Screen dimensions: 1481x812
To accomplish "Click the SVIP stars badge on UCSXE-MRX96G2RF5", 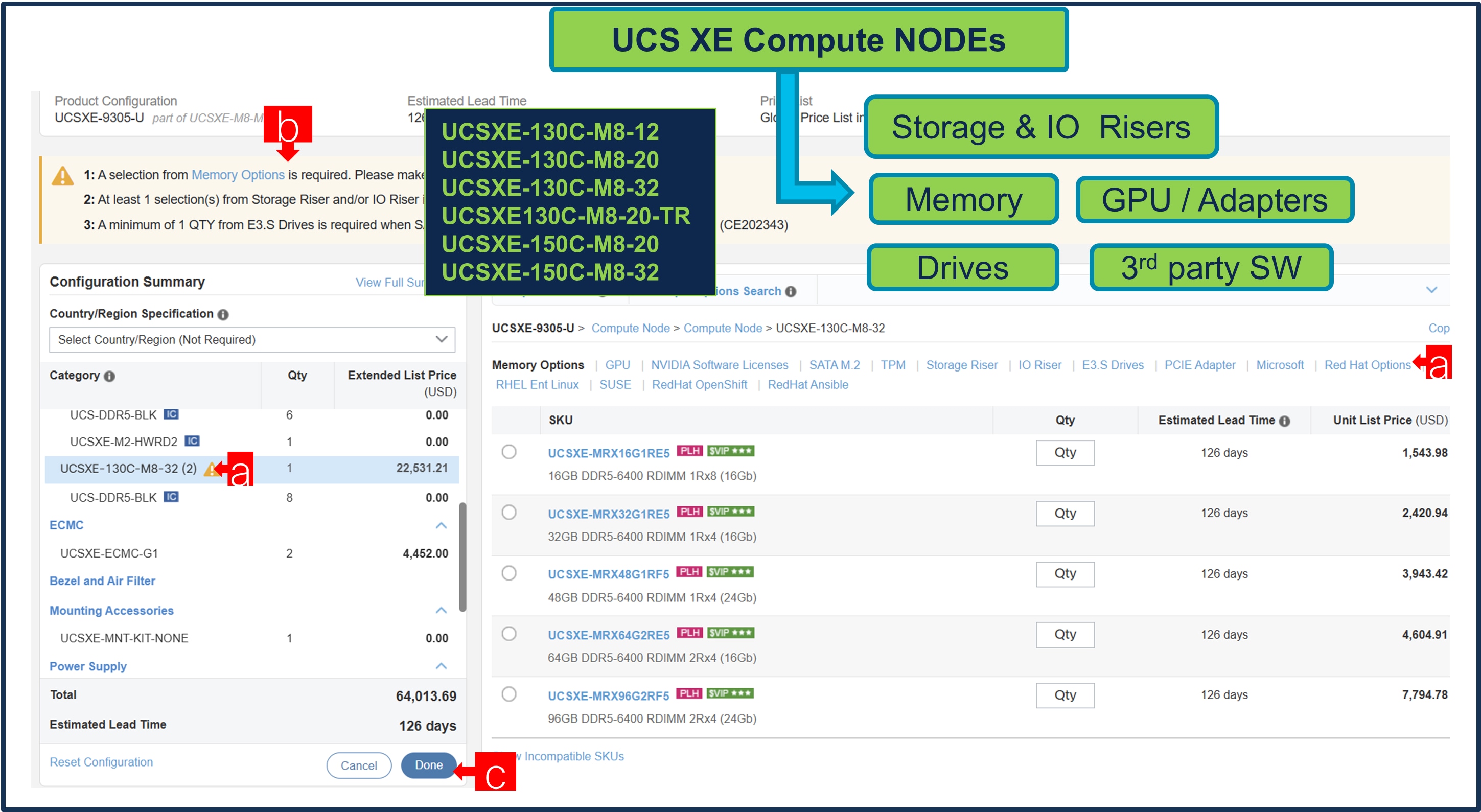I will [x=730, y=693].
